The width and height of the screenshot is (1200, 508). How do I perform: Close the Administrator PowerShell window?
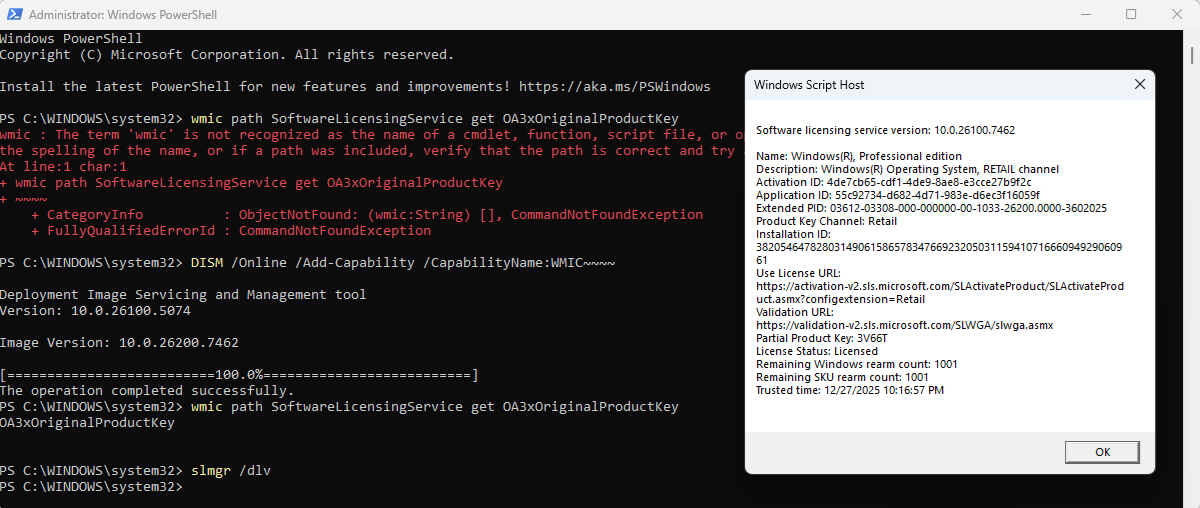[1177, 15]
